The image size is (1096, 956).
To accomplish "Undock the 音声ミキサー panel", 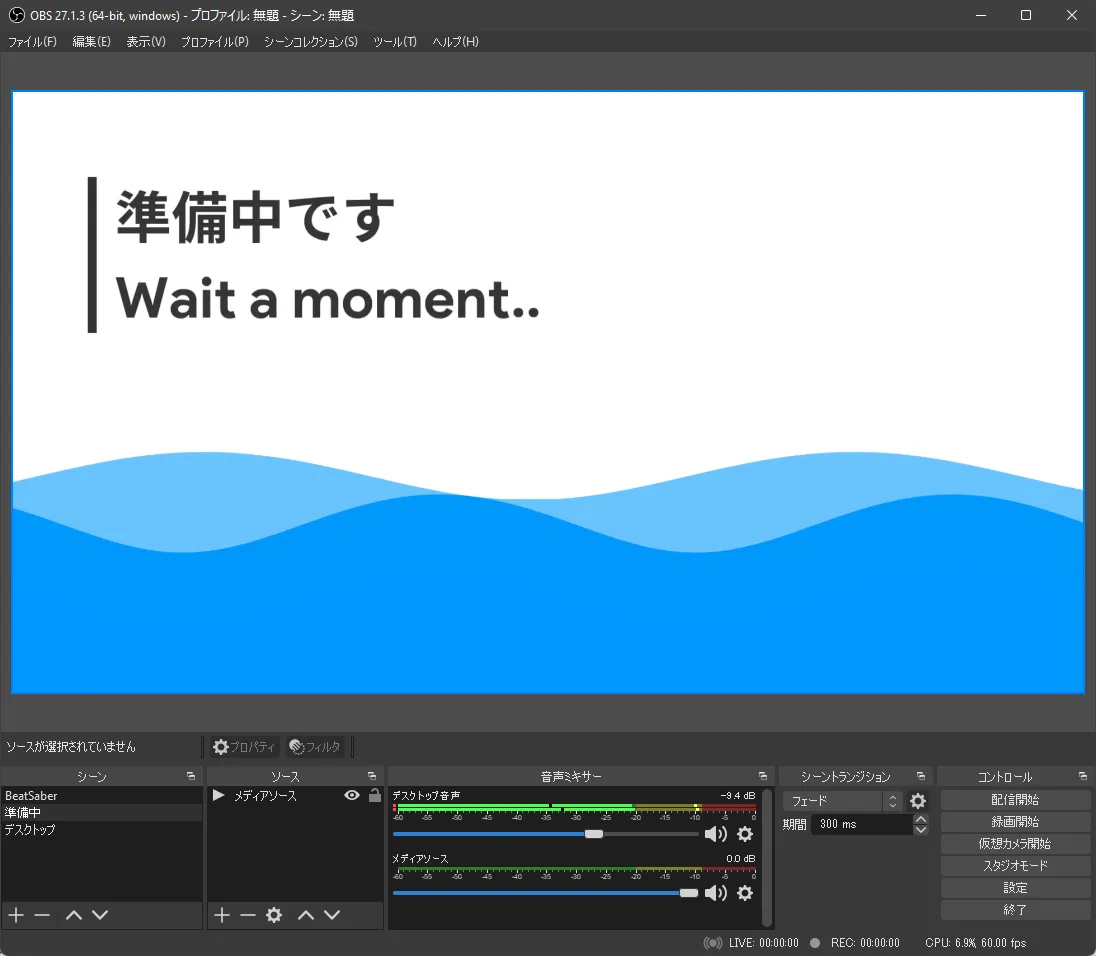I will tap(763, 776).
